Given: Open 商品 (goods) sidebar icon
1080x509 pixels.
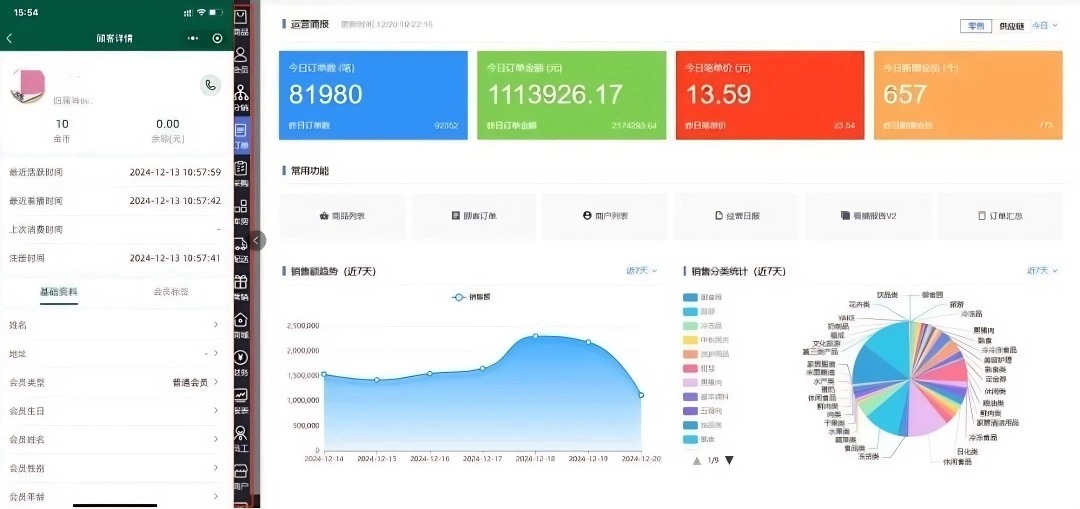Looking at the screenshot, I should coord(241,22).
